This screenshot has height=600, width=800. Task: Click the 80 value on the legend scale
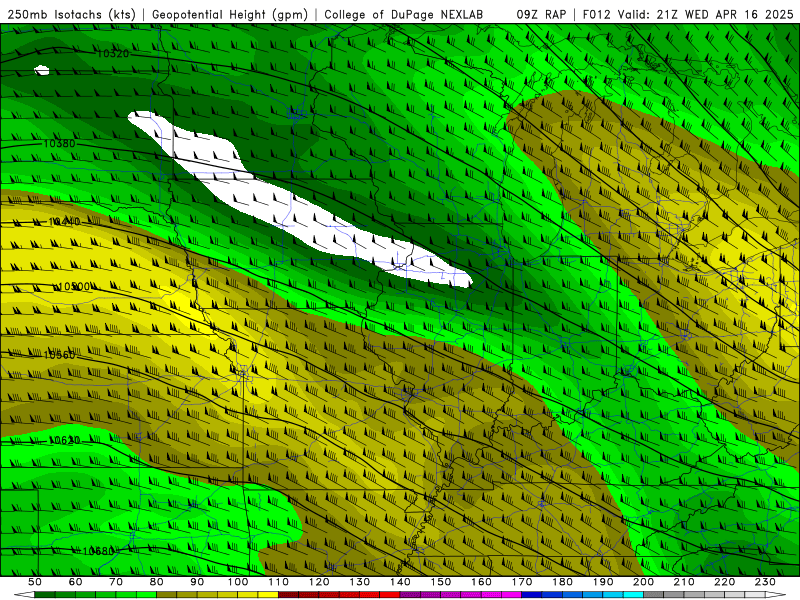click(157, 582)
